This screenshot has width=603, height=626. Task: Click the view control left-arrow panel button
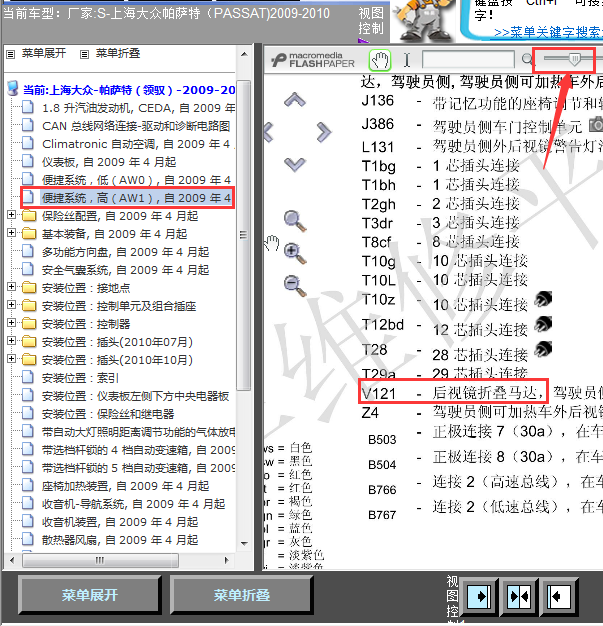pos(559,597)
